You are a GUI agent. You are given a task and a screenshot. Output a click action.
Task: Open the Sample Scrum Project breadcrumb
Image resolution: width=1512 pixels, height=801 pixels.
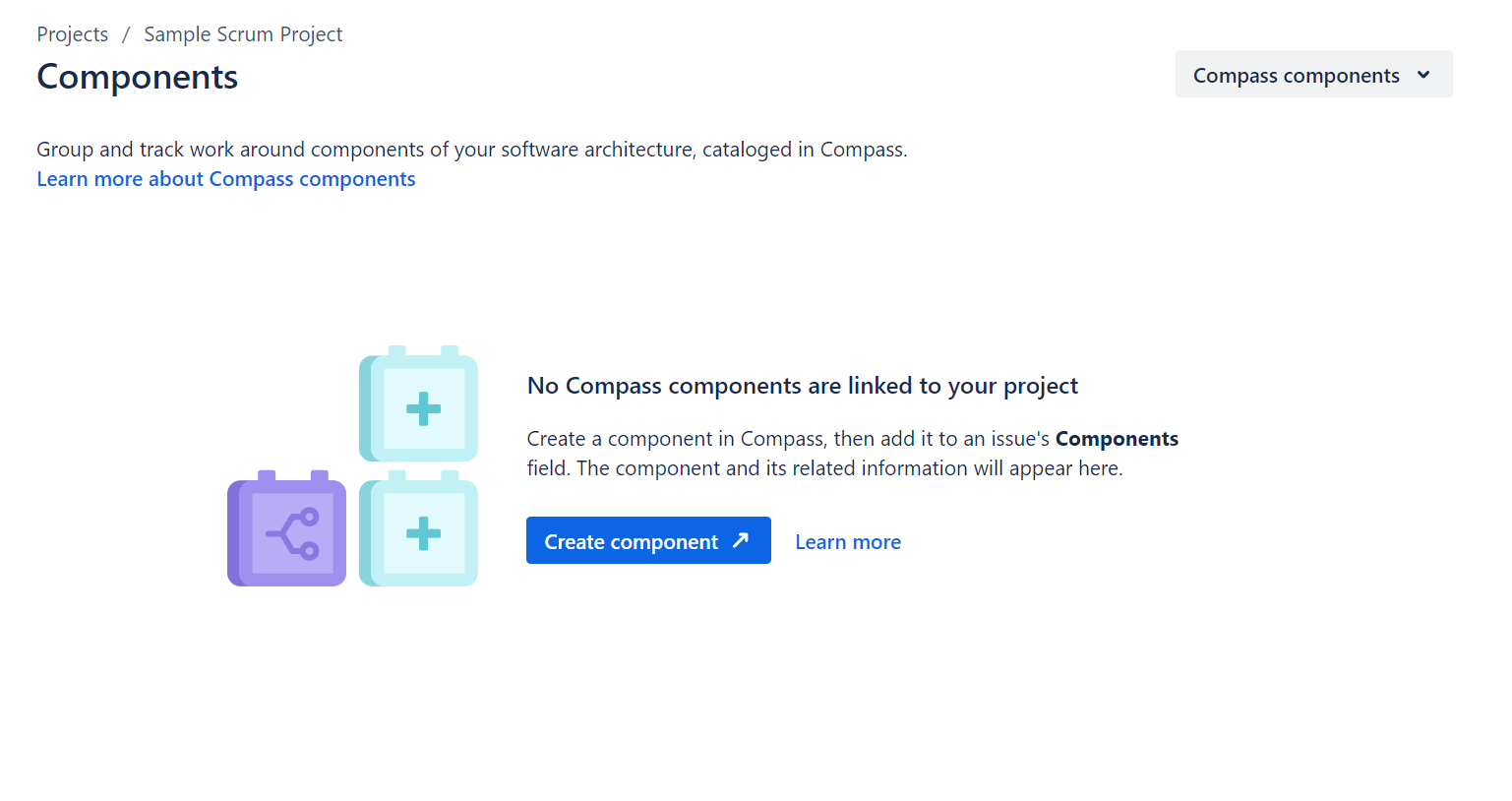243,34
